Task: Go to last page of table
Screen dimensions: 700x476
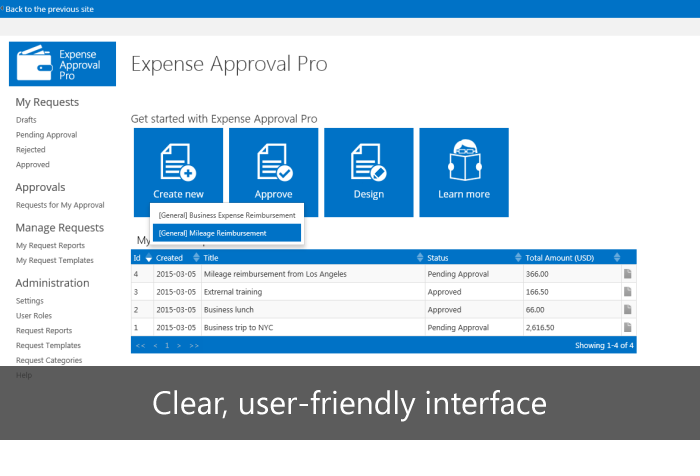Action: click(x=194, y=346)
